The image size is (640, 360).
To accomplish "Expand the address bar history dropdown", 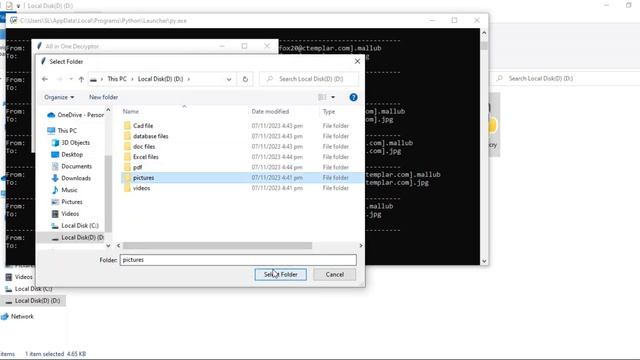I will [229, 79].
